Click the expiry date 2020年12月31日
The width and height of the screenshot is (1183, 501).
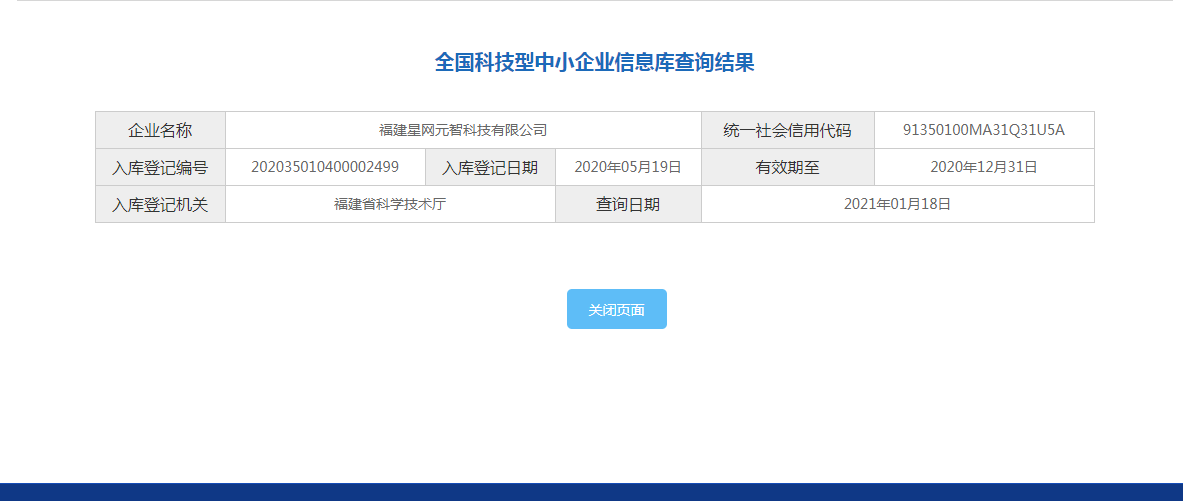click(983, 167)
